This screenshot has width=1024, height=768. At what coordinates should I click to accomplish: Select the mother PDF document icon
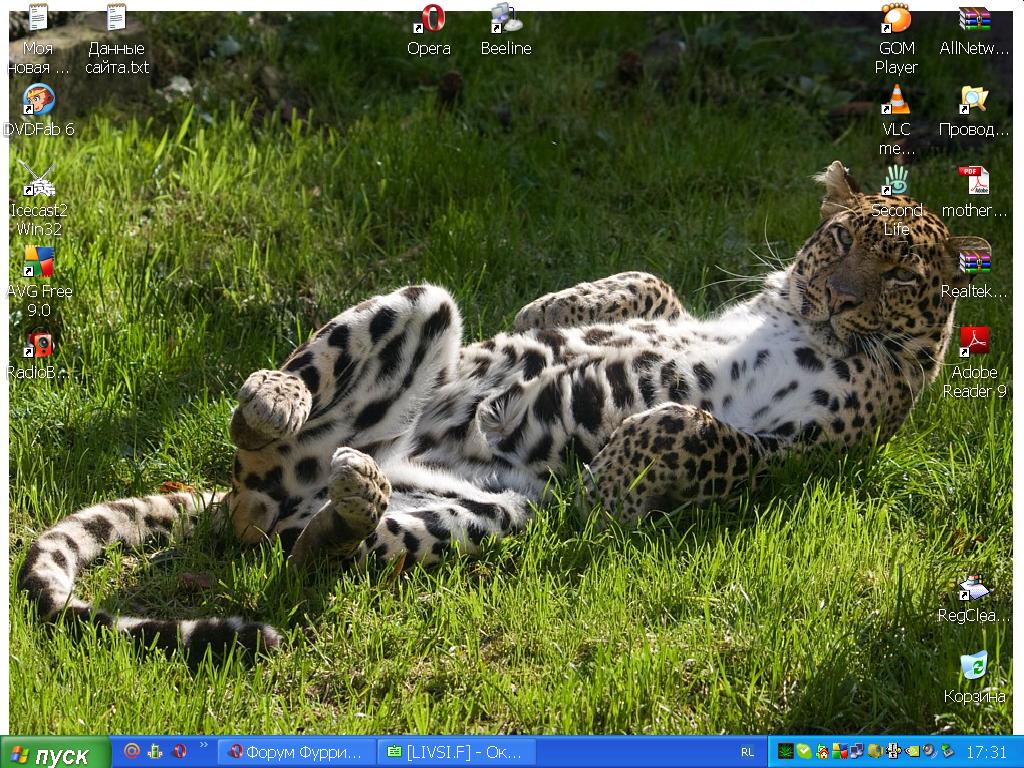coord(974,182)
